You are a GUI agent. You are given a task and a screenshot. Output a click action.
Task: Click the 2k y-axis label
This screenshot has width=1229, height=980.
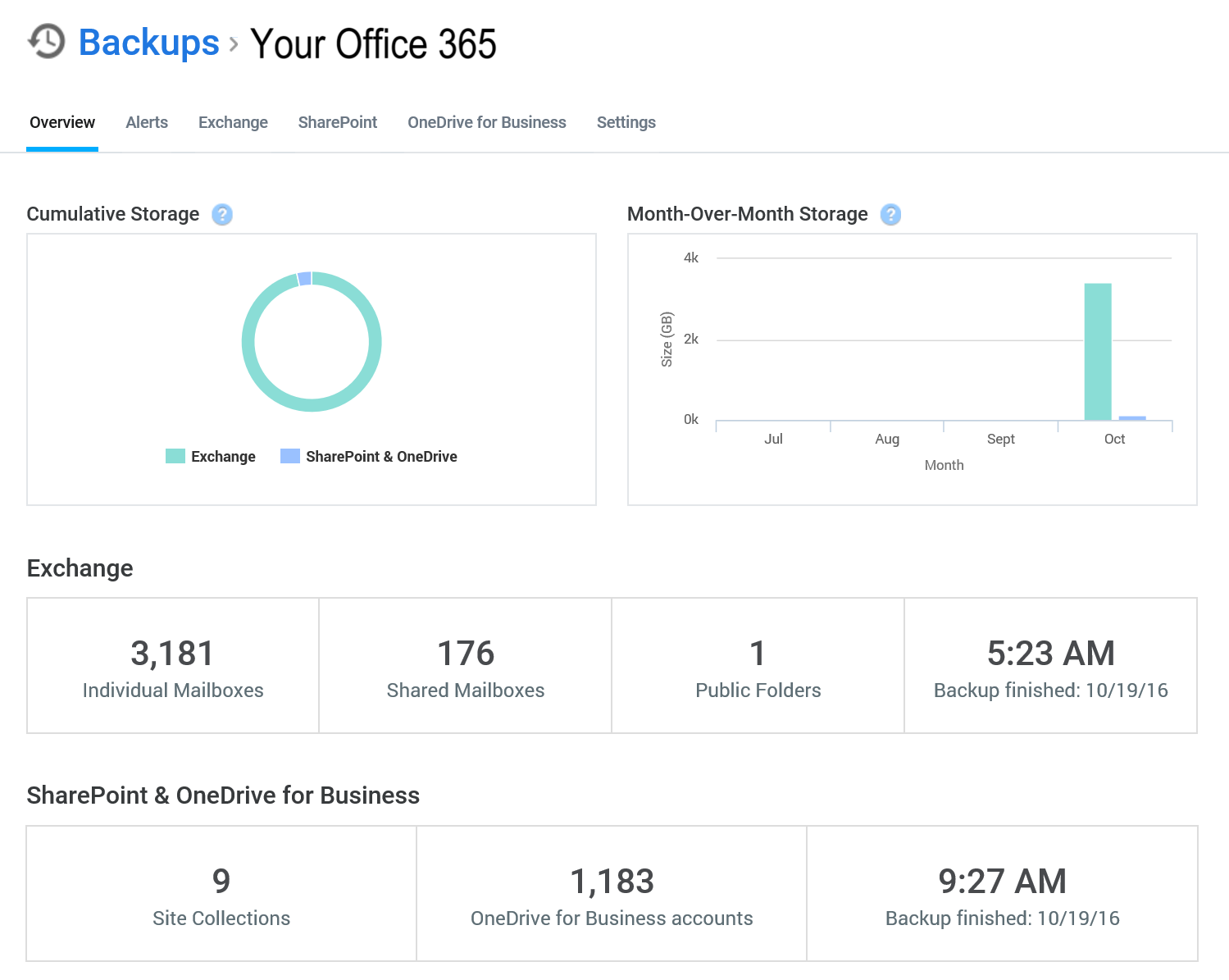(x=691, y=339)
